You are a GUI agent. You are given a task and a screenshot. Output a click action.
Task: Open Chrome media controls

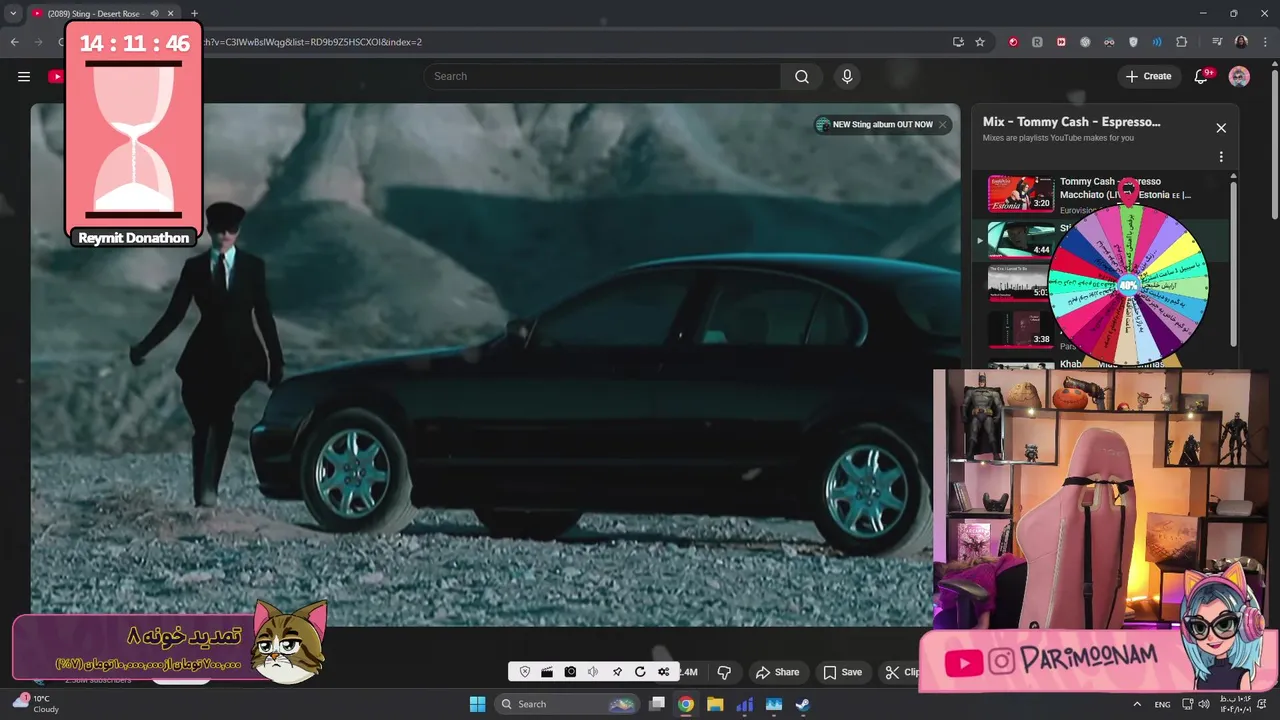click(x=1217, y=42)
